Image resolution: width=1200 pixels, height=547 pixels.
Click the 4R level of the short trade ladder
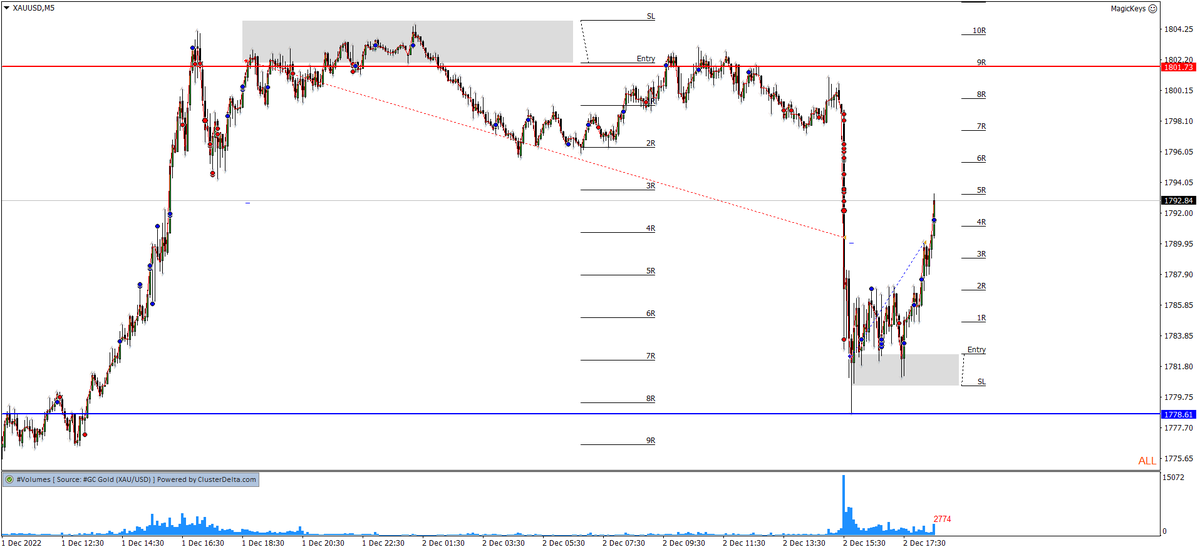coord(650,229)
